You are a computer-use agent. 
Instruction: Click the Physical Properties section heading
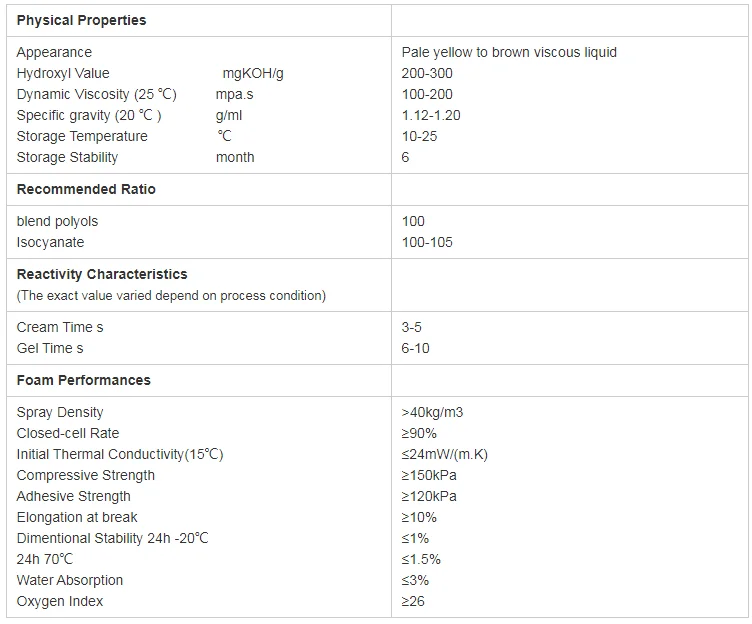pos(81,20)
